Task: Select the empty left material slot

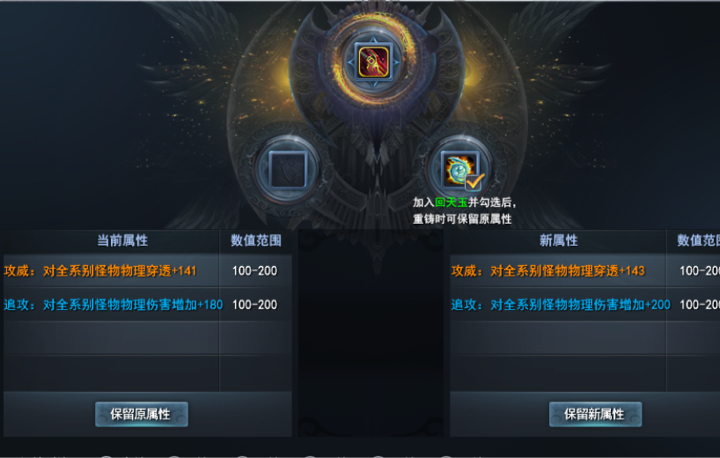Action: point(288,170)
